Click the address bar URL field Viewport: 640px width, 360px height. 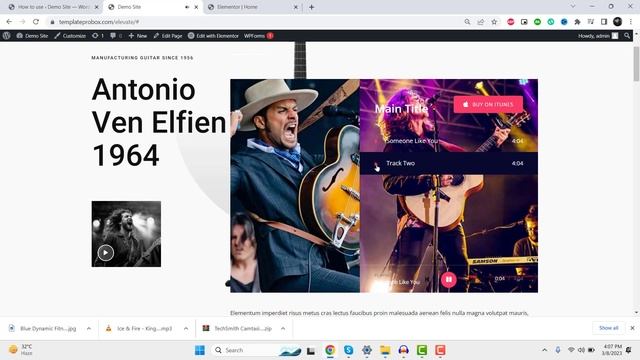257,22
